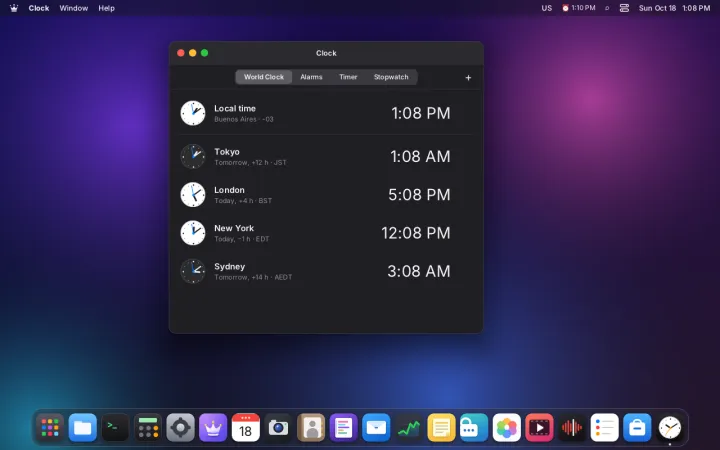Click the 5:08 PM London time
The width and height of the screenshot is (720, 450).
coord(419,194)
